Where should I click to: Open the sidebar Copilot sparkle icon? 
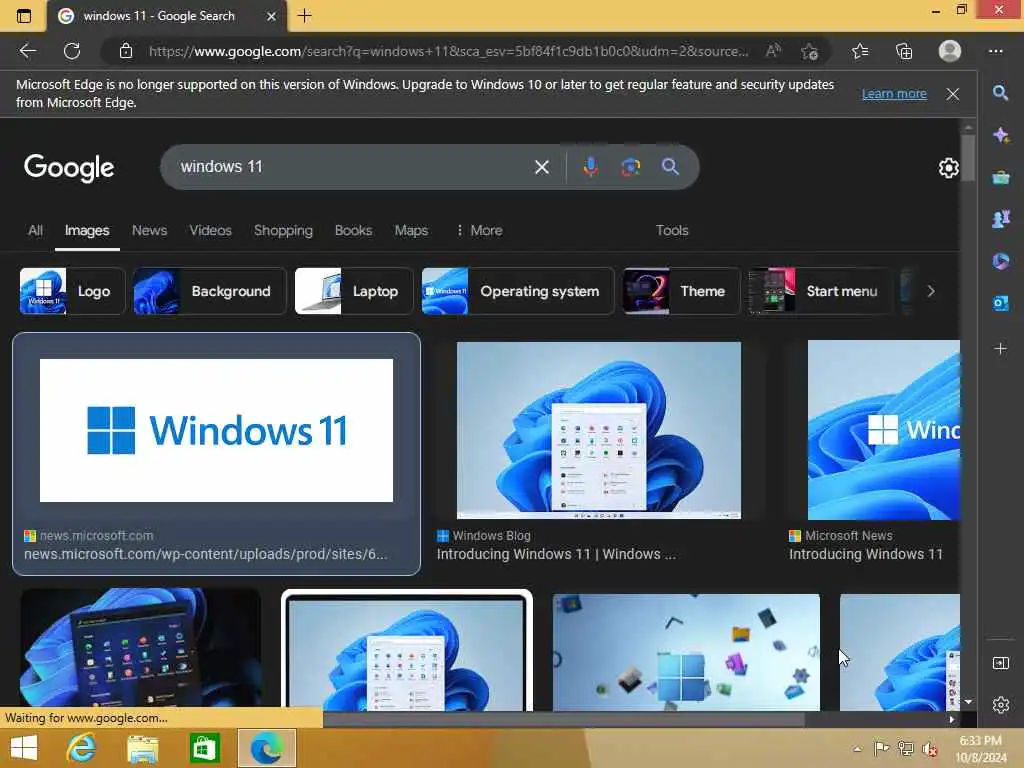point(1000,135)
